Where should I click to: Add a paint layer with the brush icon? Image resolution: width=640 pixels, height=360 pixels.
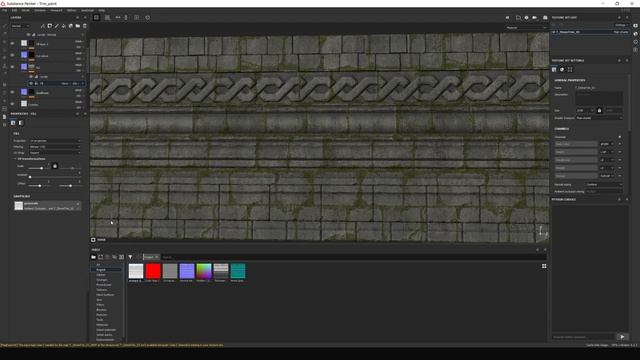[x=56, y=26]
